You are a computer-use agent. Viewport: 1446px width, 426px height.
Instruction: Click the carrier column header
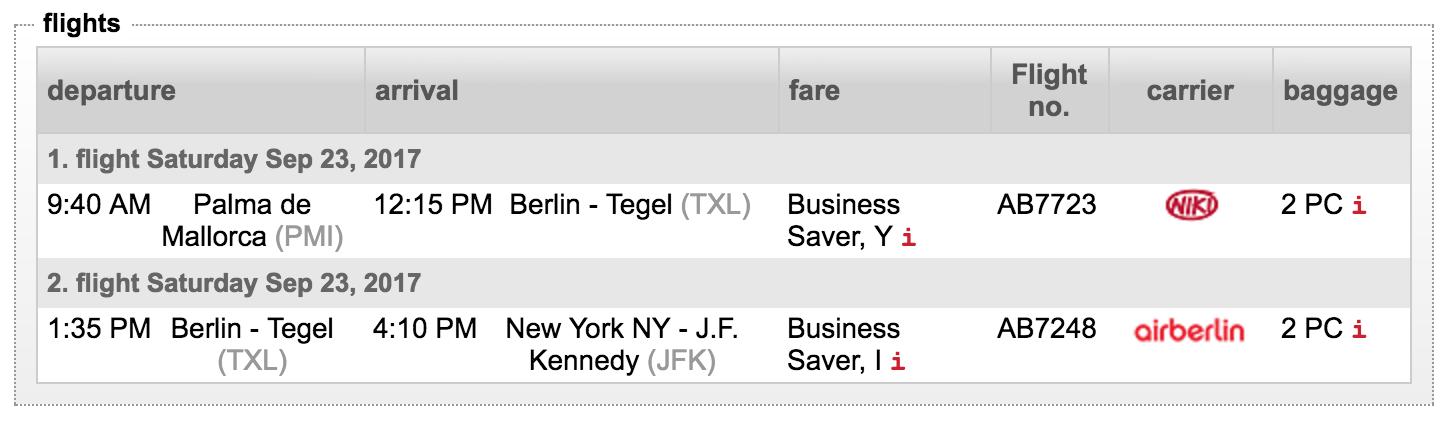pyautogui.click(x=1190, y=91)
